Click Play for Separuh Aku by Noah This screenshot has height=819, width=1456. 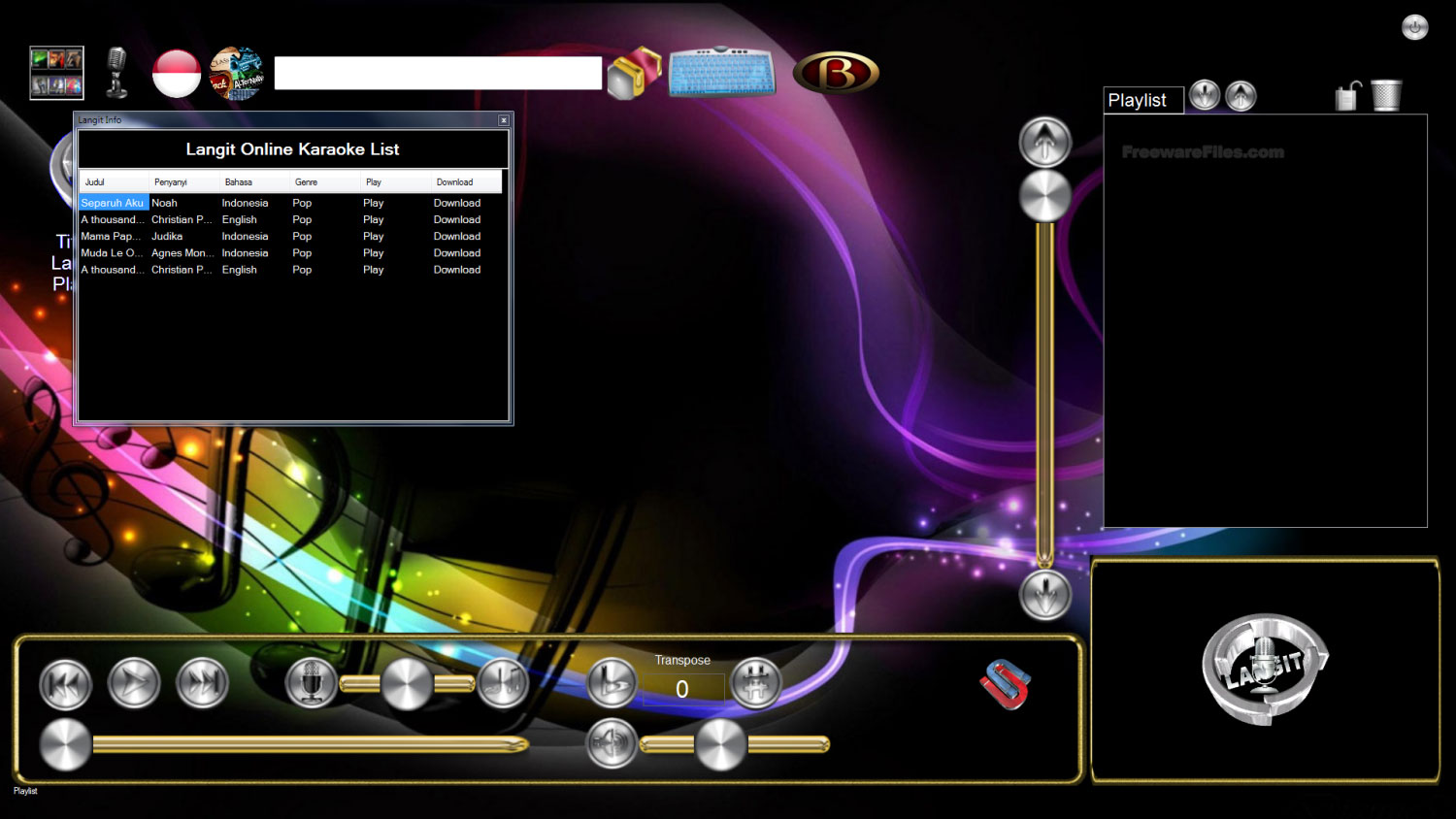(374, 203)
